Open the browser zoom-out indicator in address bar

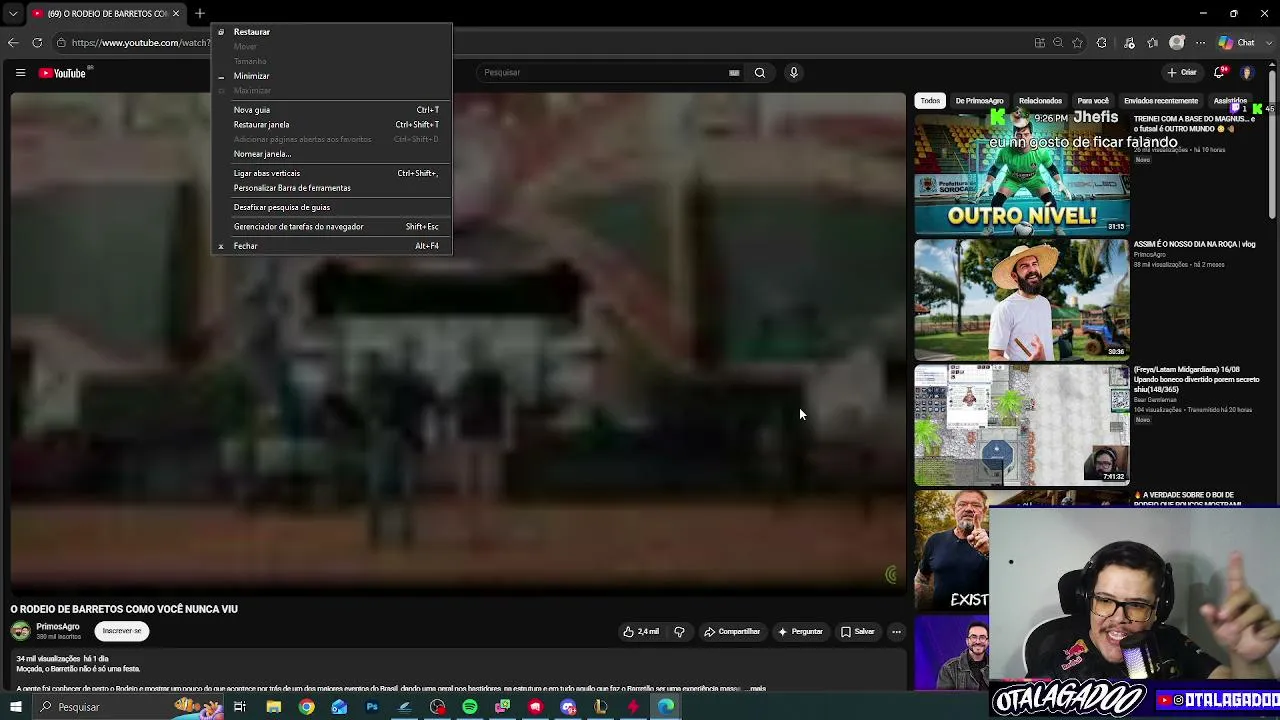pyautogui.click(x=1058, y=43)
